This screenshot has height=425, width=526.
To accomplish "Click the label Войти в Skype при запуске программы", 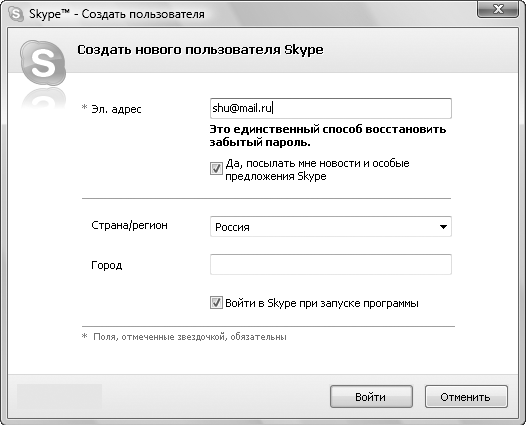I will coord(322,303).
